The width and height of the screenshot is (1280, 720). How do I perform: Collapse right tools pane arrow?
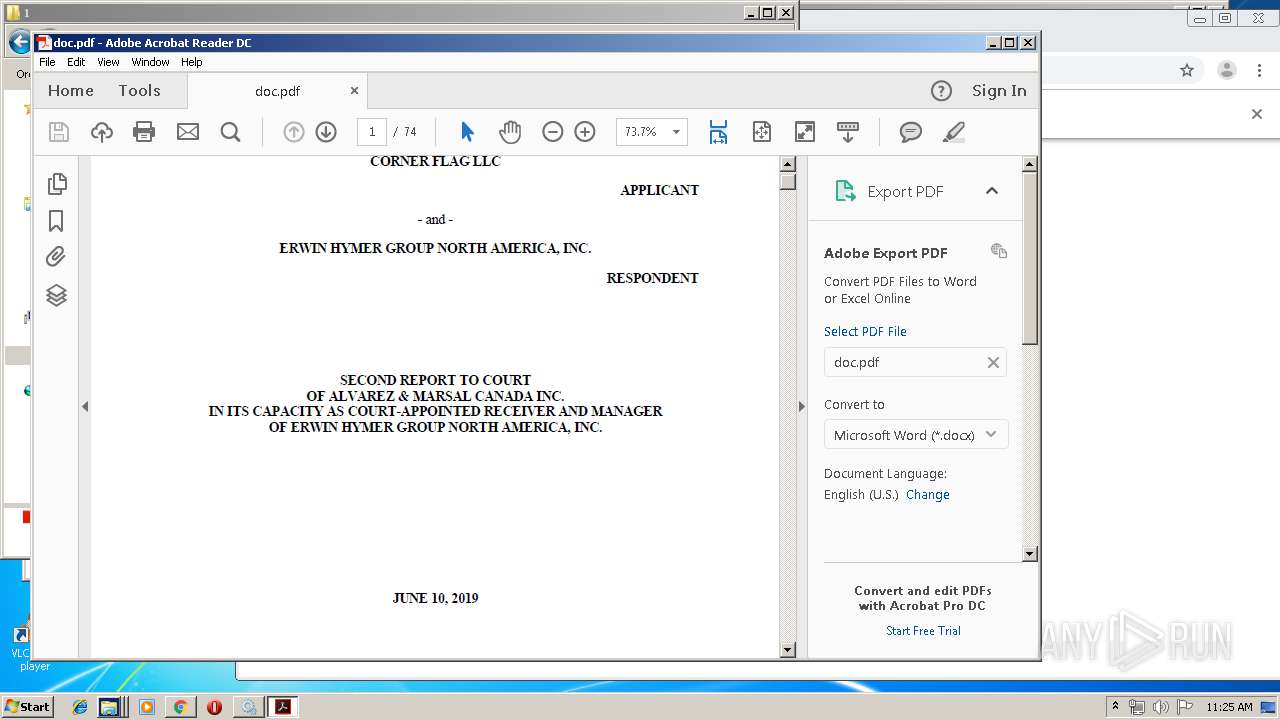[801, 406]
